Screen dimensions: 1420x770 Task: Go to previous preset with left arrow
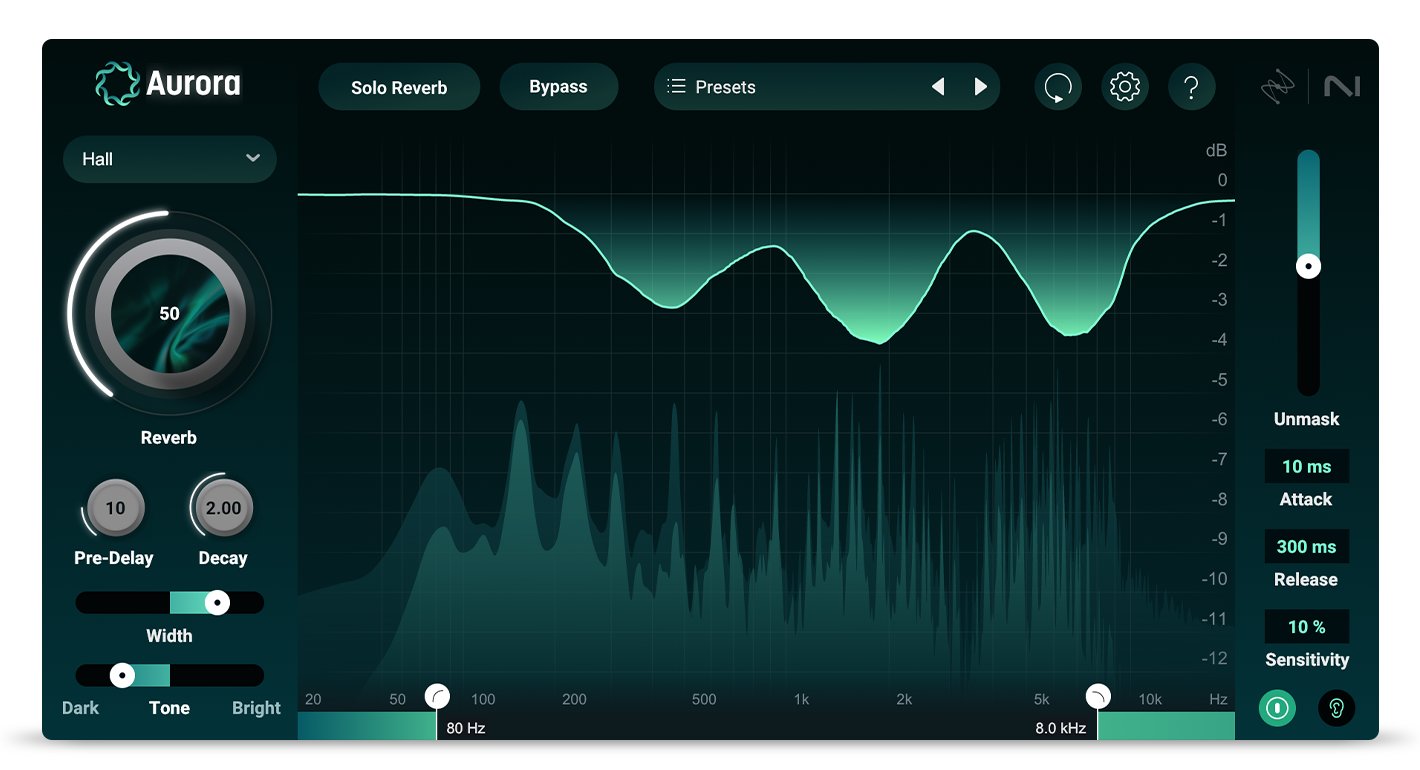[x=938, y=87]
